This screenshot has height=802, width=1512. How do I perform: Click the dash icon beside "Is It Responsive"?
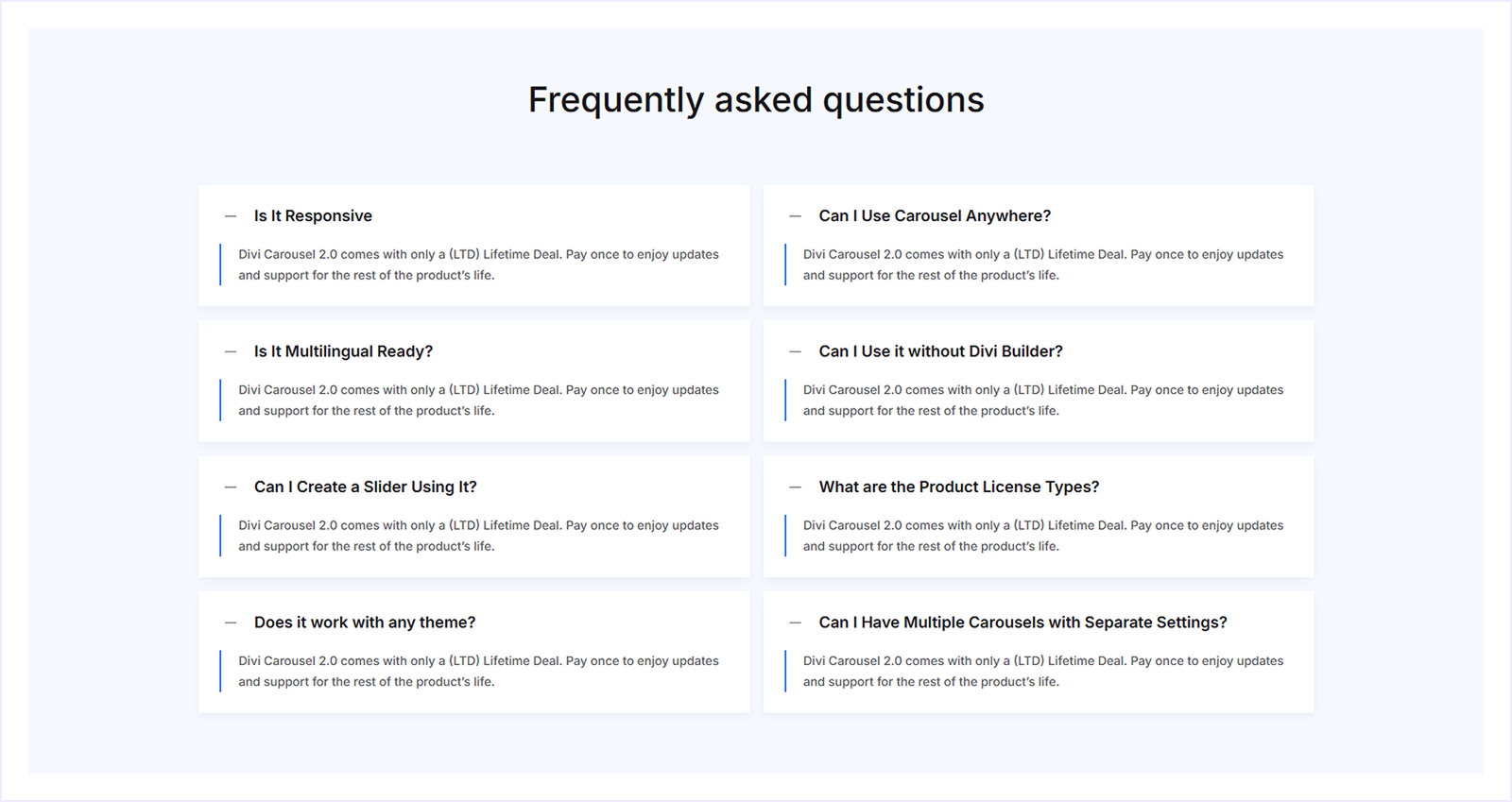coord(228,216)
